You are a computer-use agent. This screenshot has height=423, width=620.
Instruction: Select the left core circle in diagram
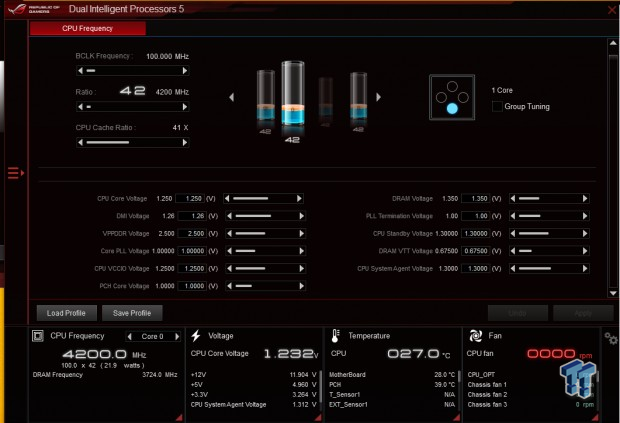pos(441,97)
